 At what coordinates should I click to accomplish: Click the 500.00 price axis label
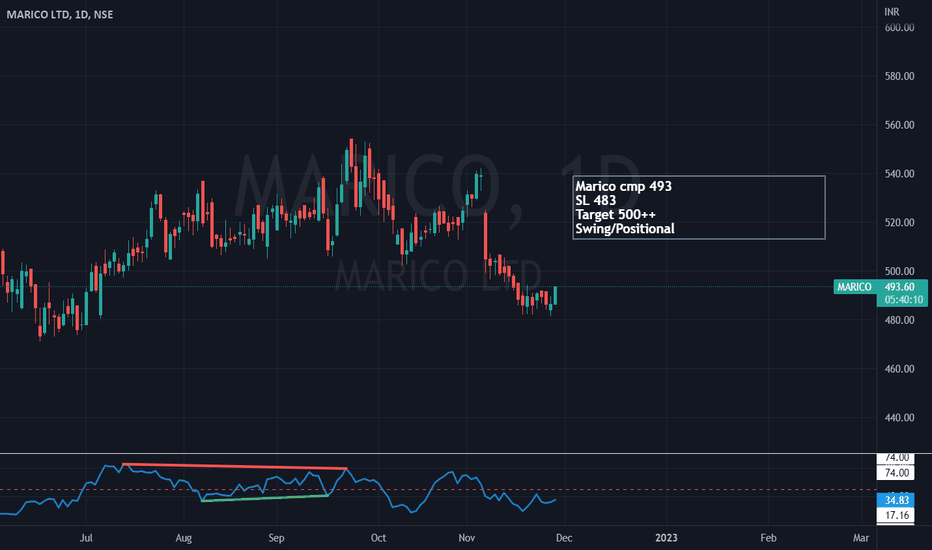pyautogui.click(x=899, y=271)
